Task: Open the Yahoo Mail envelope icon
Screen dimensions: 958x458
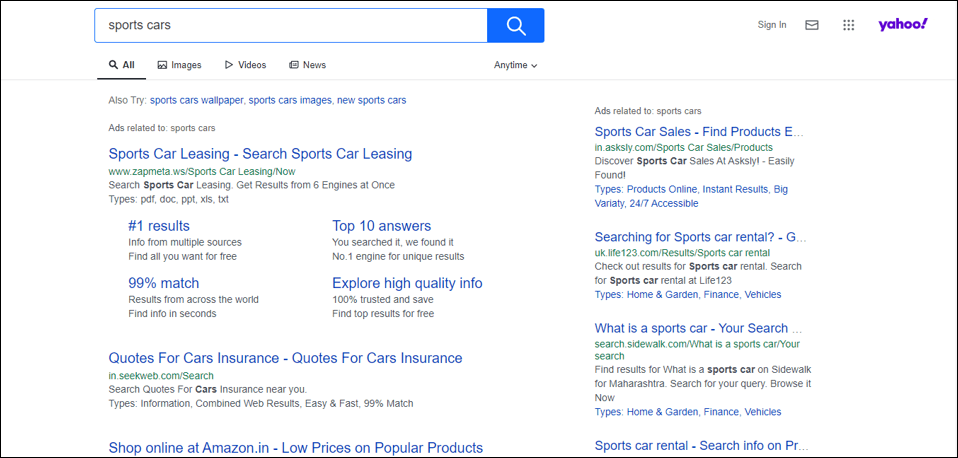Action: 812,25
